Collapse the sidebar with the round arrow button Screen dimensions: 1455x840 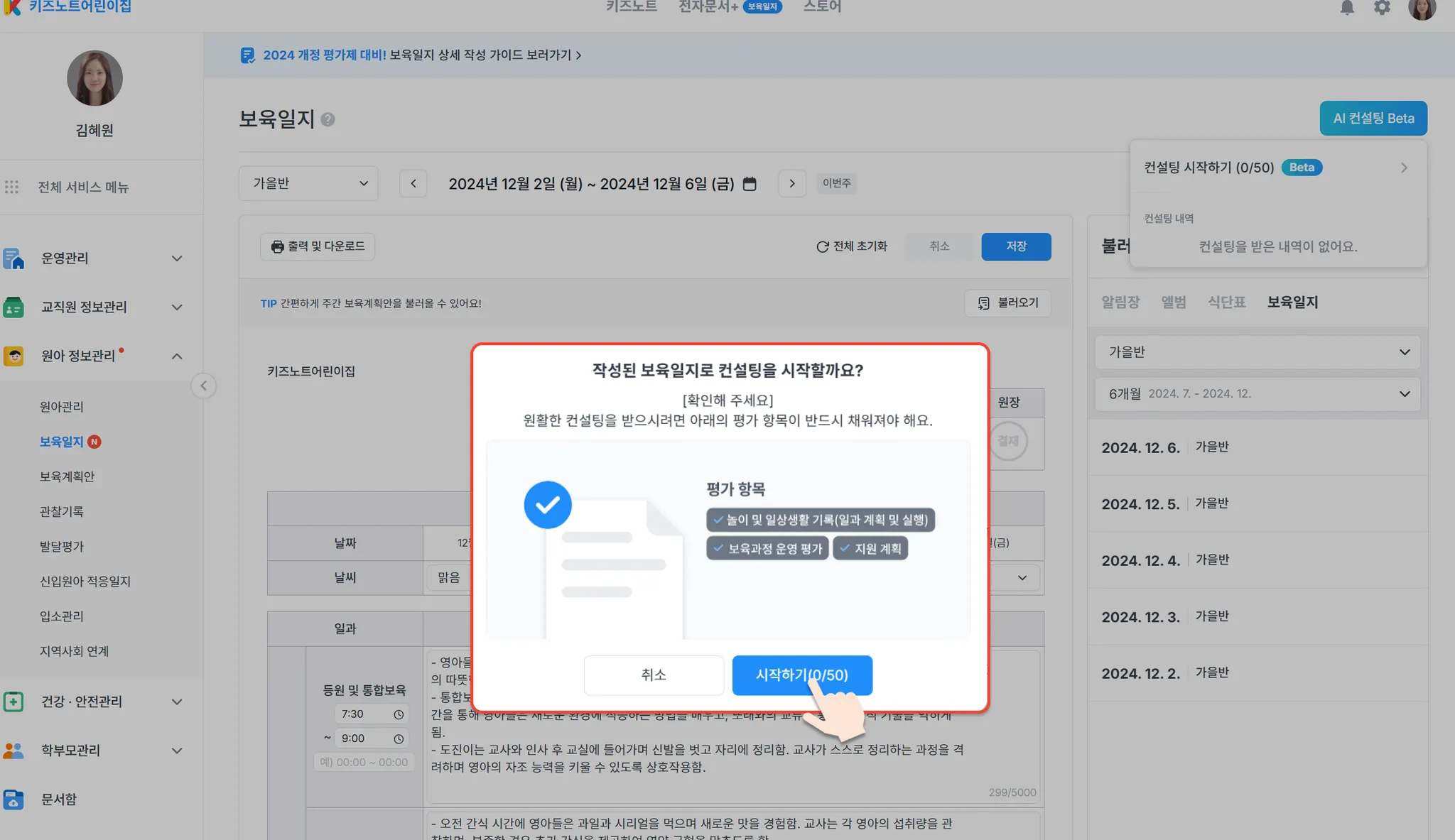[203, 386]
